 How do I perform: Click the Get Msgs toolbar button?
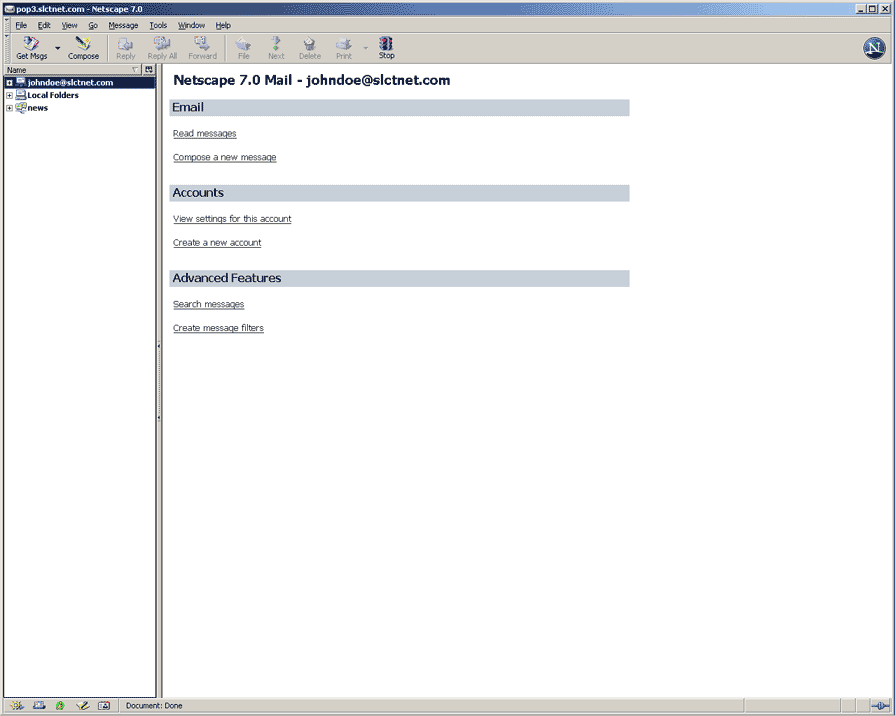click(31, 48)
